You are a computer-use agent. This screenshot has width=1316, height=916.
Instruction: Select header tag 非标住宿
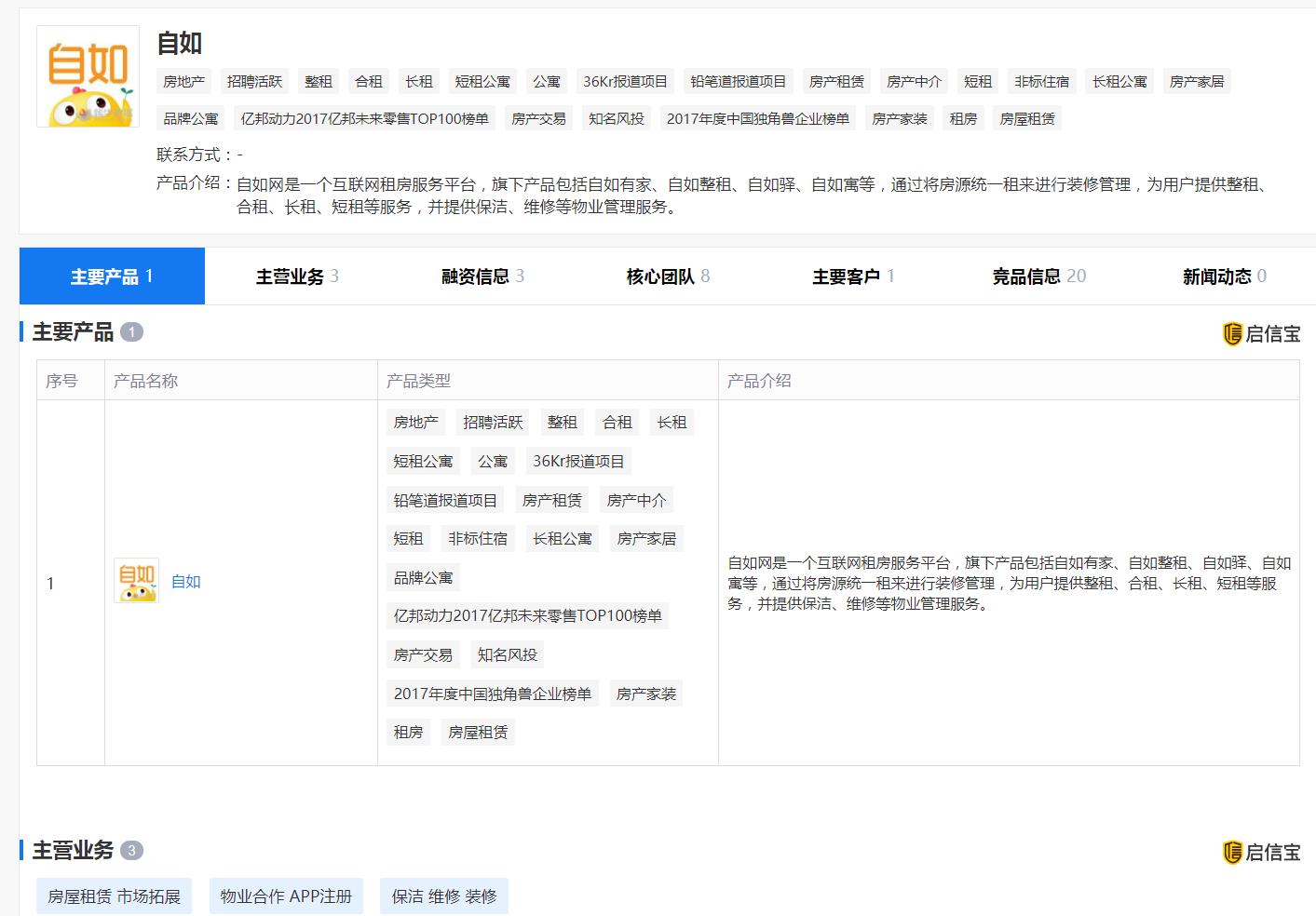[x=1042, y=82]
